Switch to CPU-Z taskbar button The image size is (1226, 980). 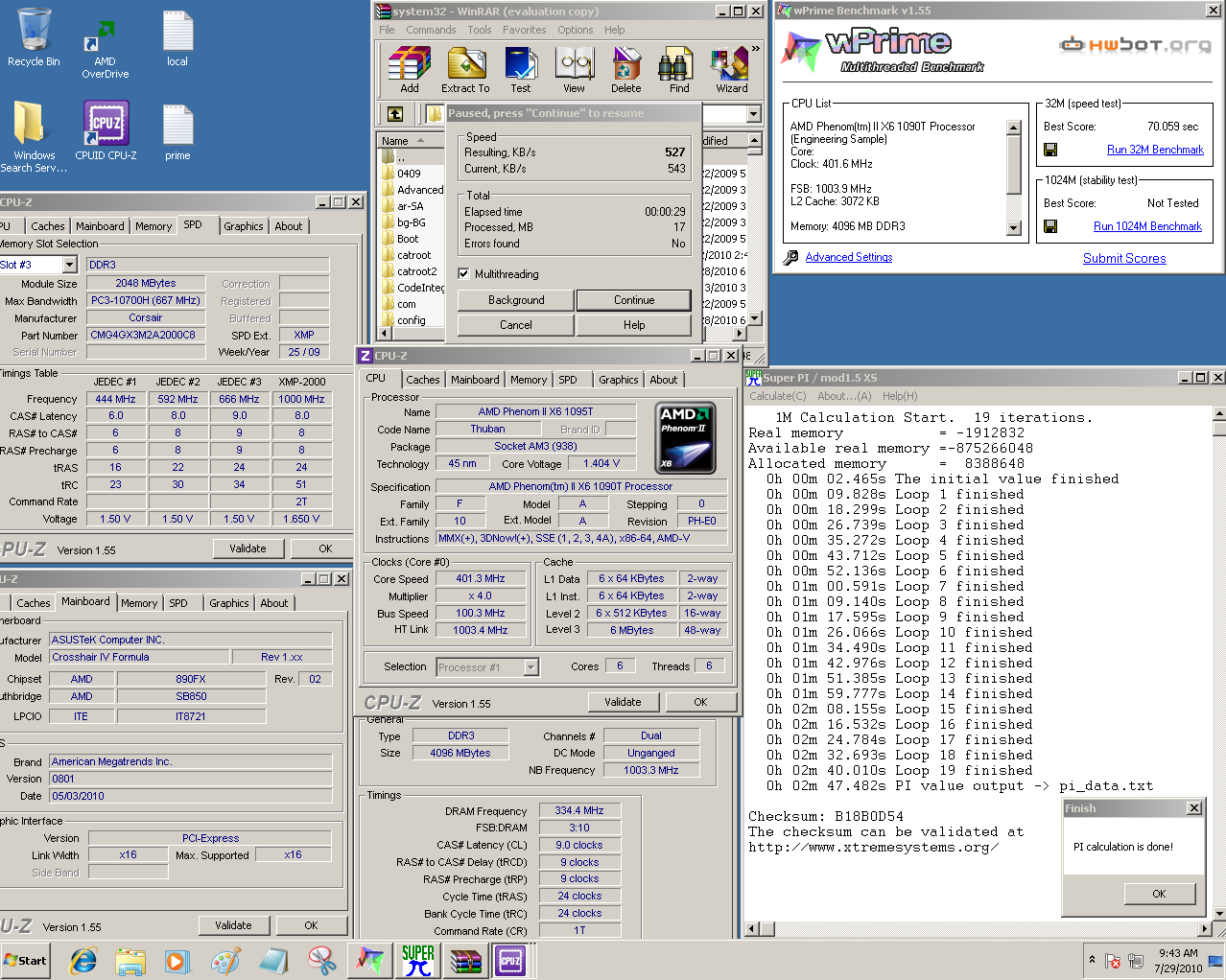511,961
